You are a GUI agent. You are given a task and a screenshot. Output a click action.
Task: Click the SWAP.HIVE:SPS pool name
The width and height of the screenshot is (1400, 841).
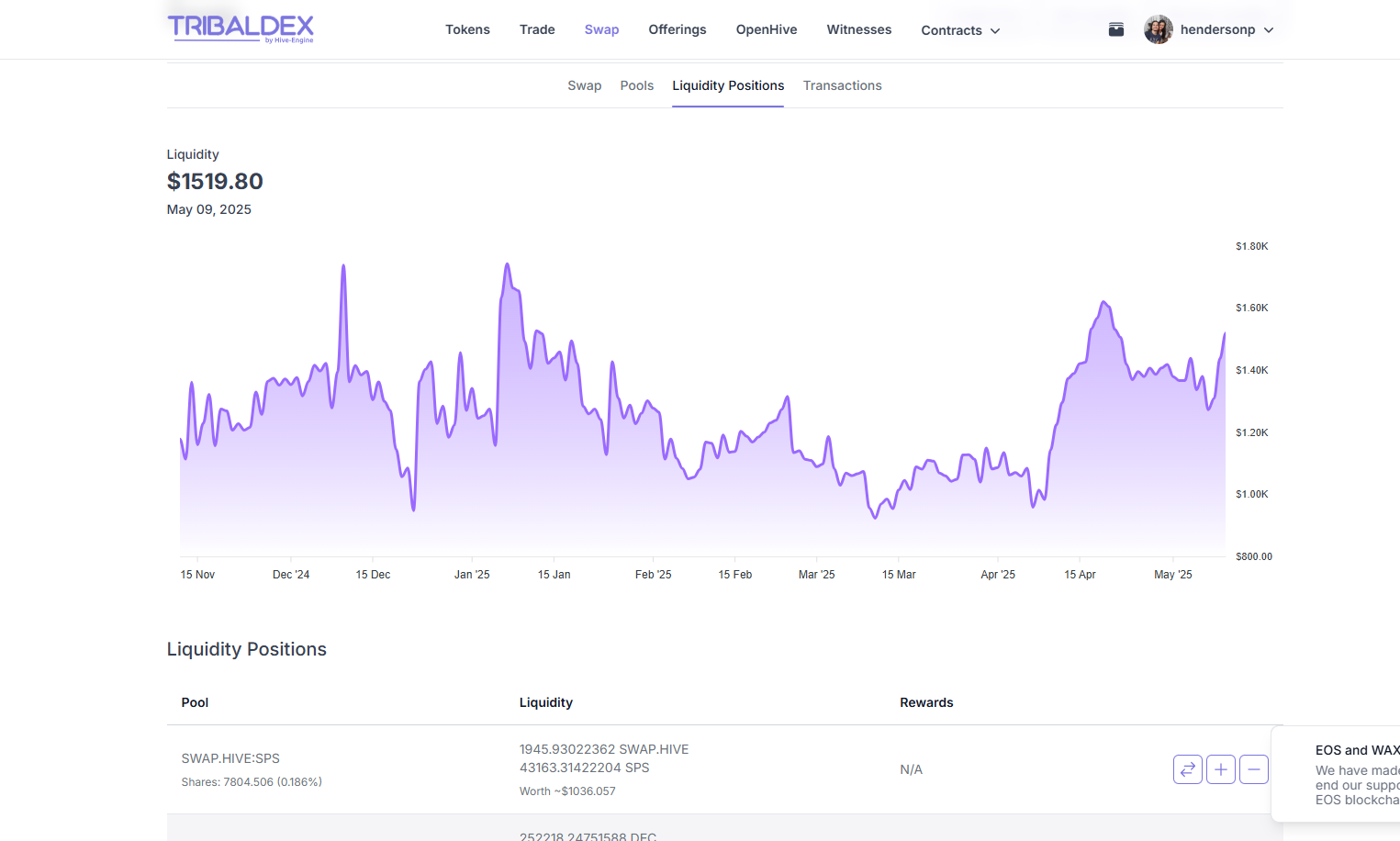click(230, 758)
